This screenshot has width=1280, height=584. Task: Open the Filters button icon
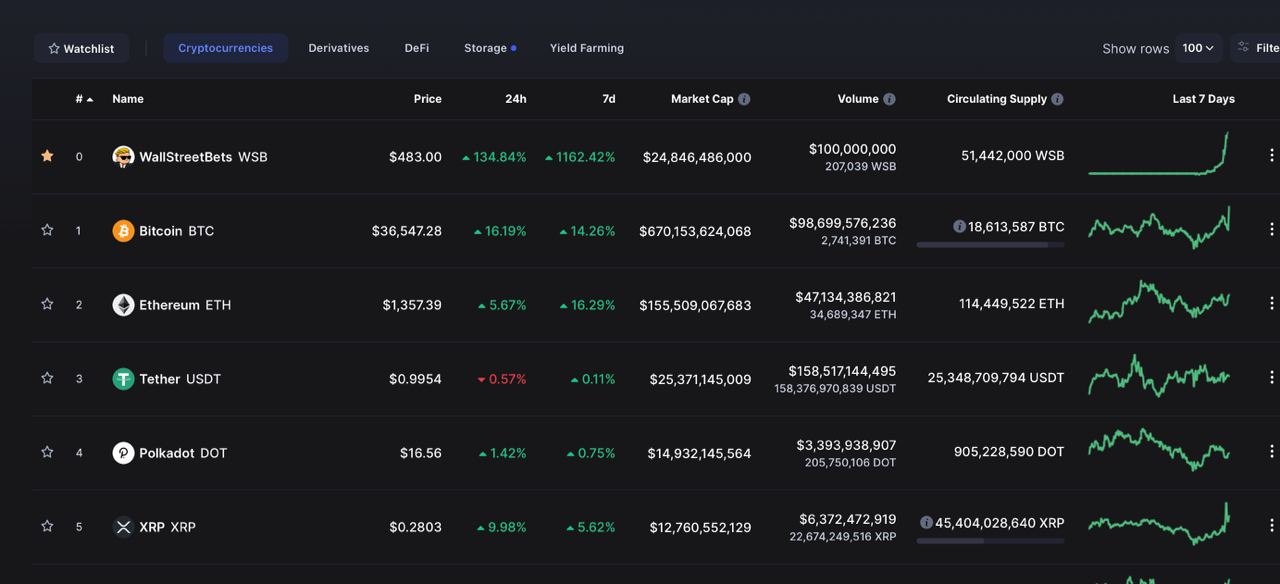1244,47
